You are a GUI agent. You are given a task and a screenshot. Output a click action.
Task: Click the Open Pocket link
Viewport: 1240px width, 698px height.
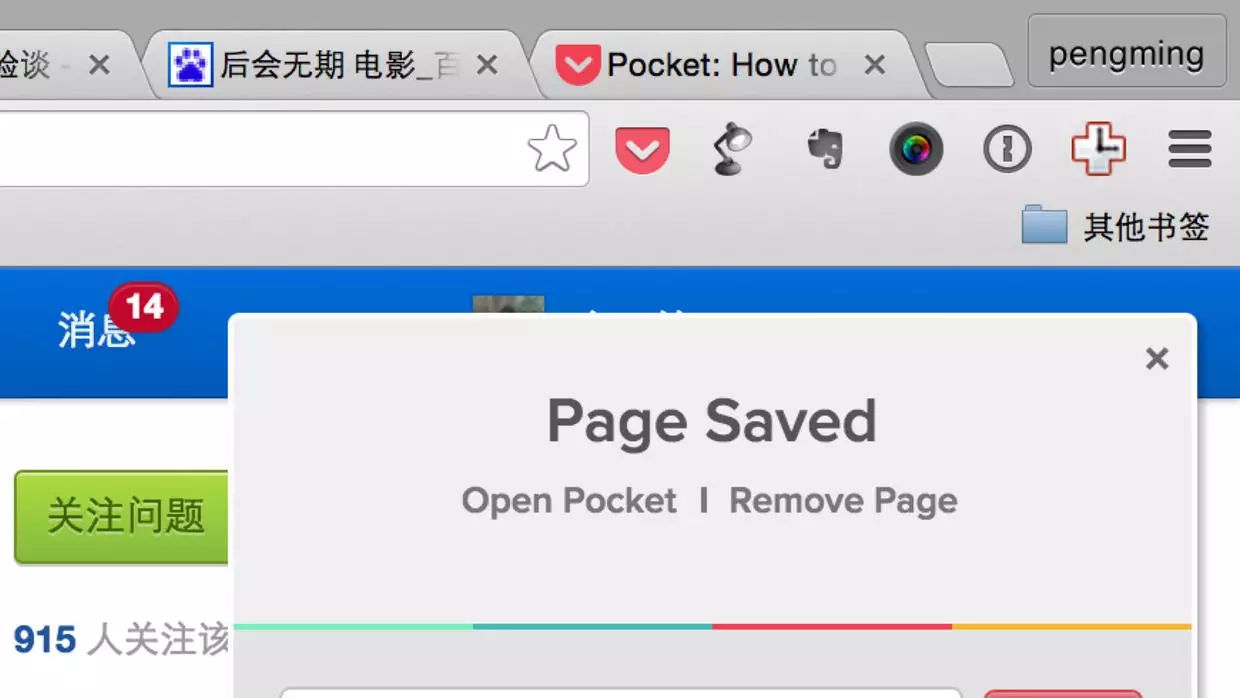569,500
